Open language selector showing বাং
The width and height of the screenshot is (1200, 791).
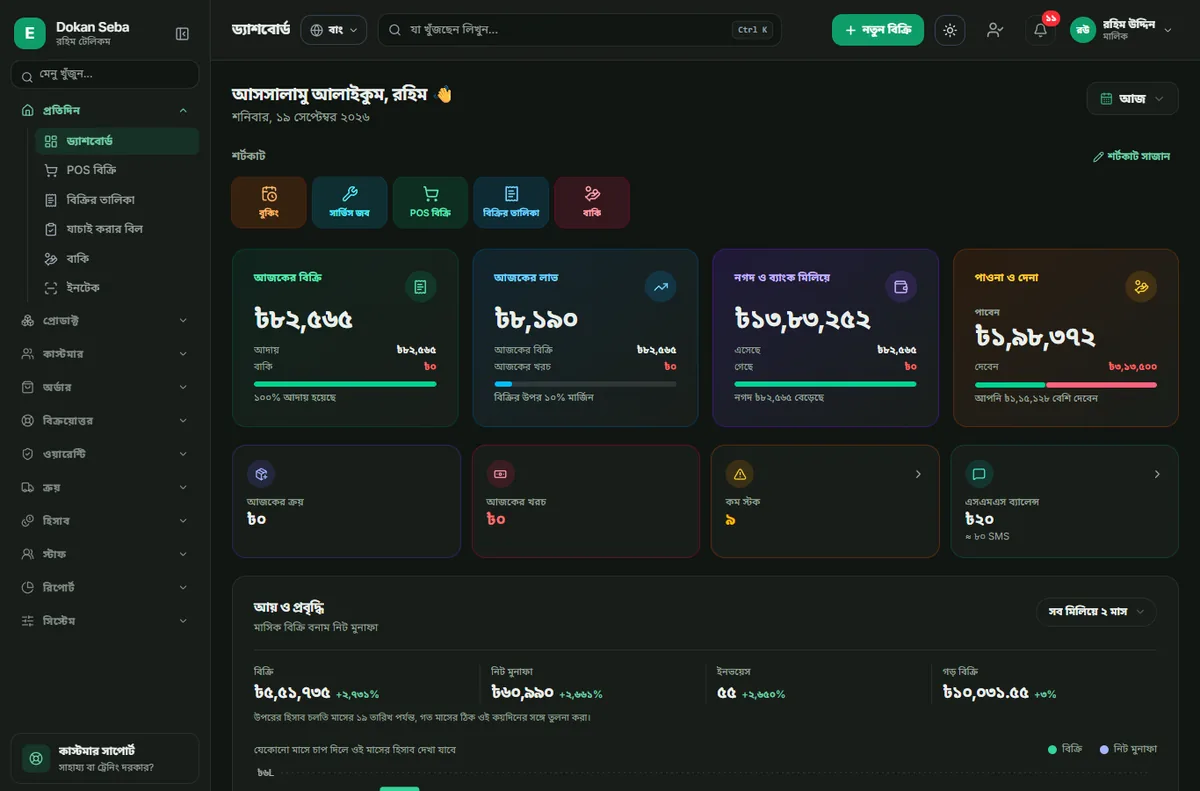(x=333, y=30)
